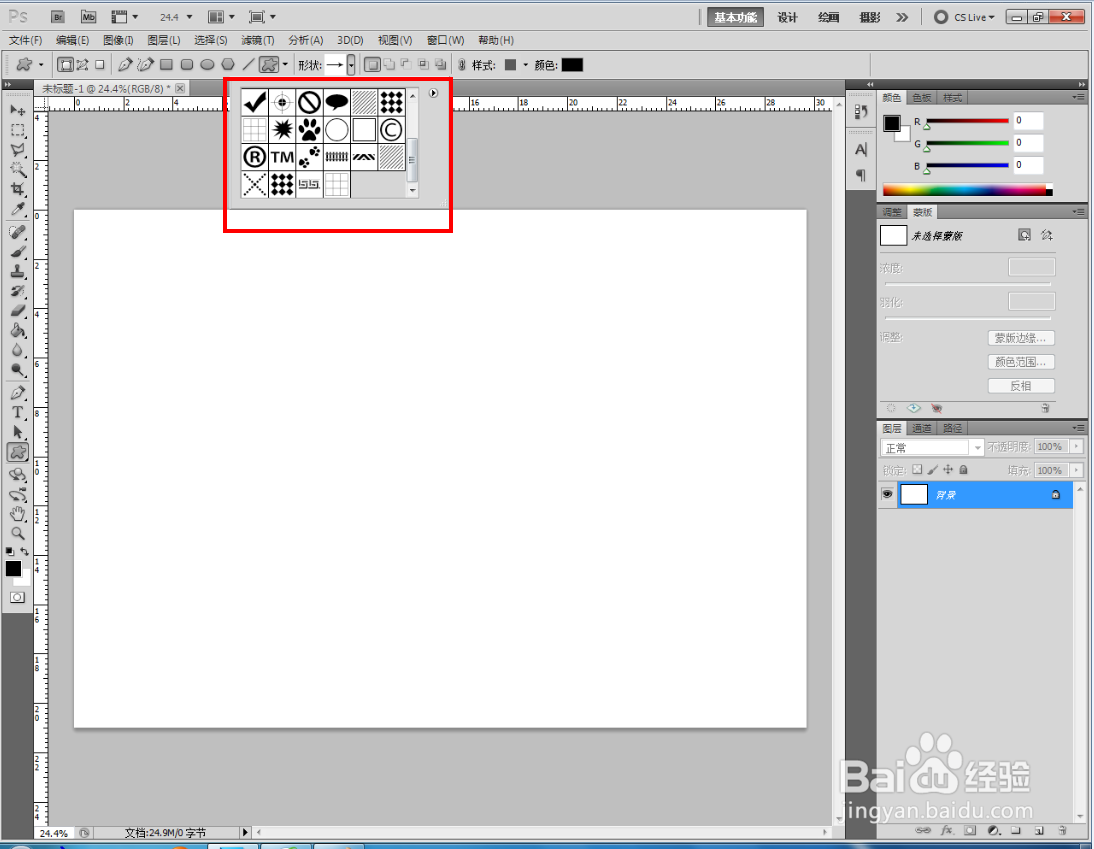Pick the talk bubble shape
This screenshot has width=1094, height=849.
coord(336,103)
